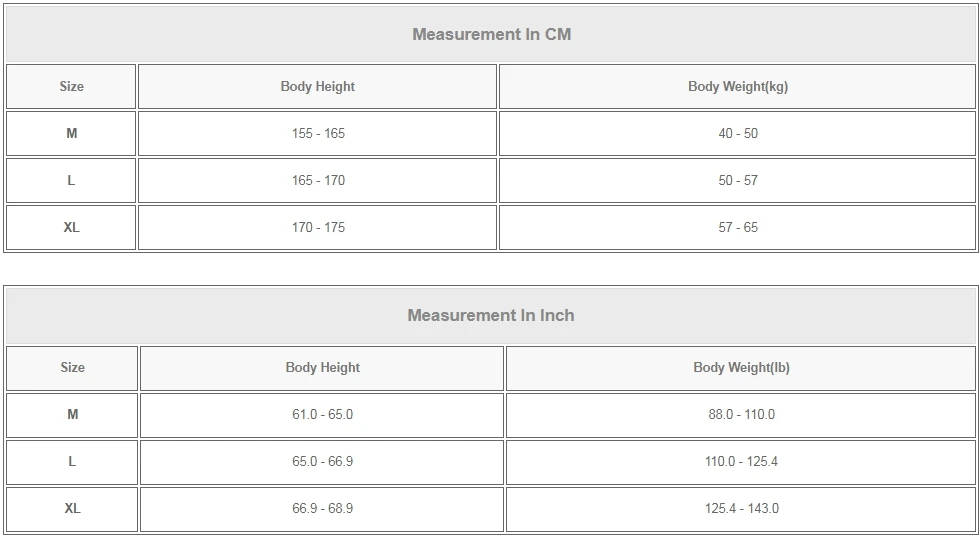Click the 66.9 - 68.9 height cell
Screen dimensions: 980x538
[322, 508]
